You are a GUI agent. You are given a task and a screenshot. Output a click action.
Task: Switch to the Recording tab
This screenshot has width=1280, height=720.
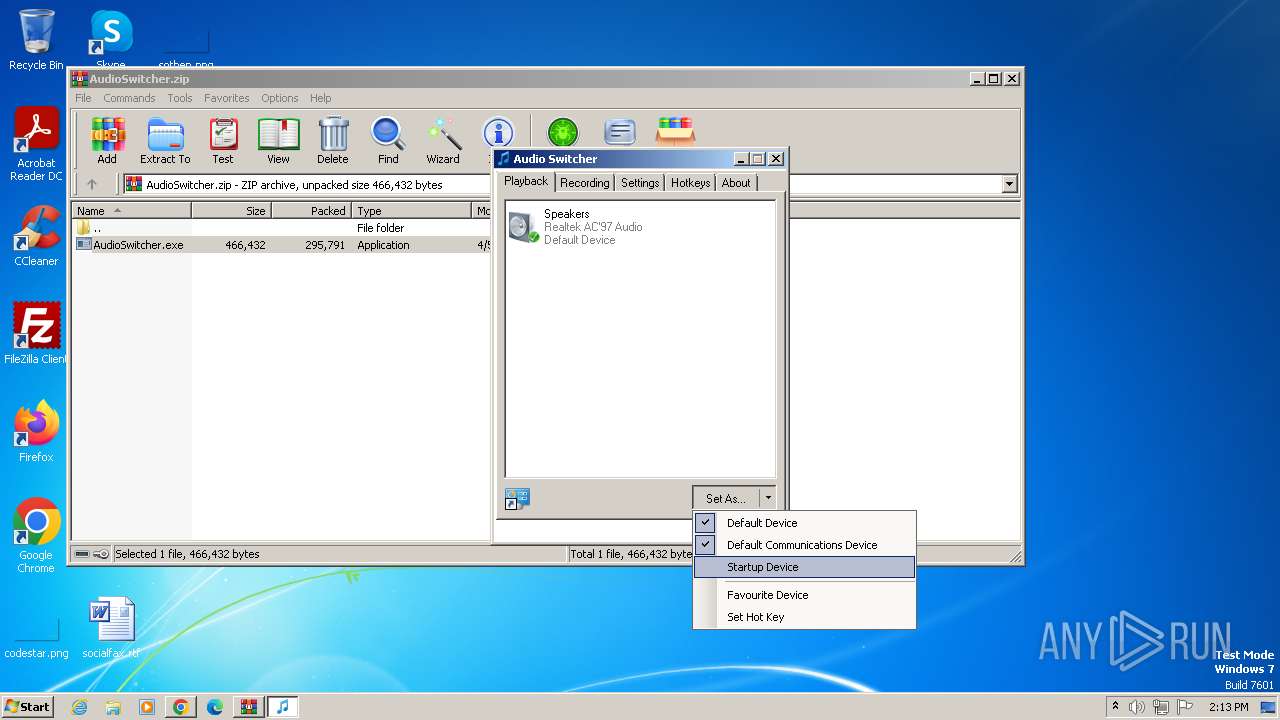584,183
